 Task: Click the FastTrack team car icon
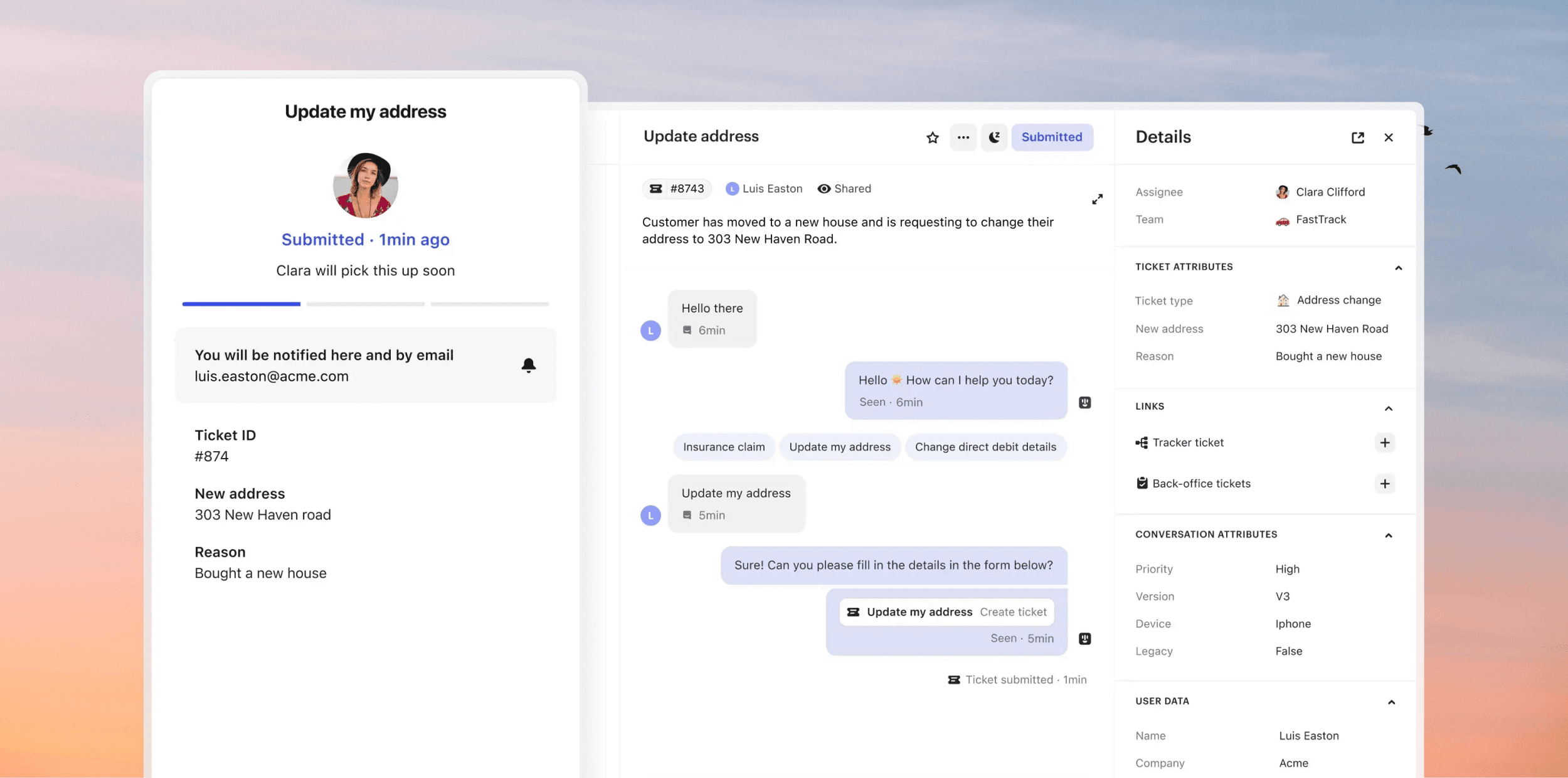[1283, 220]
